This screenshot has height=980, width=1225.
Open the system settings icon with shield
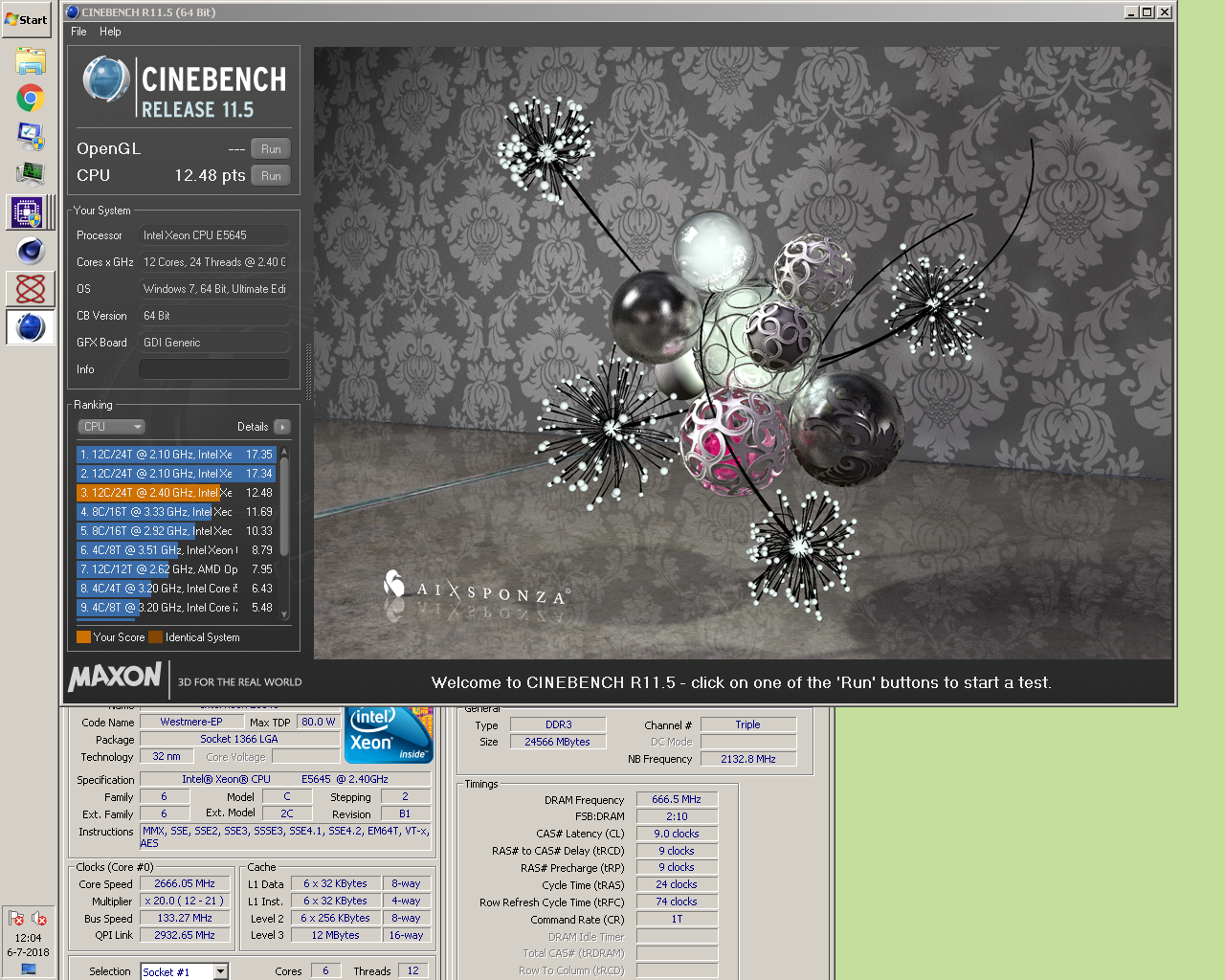coord(30,136)
